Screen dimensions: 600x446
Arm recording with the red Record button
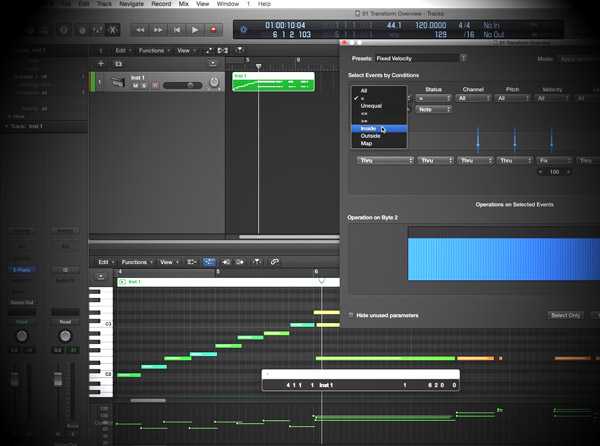coord(214,29)
